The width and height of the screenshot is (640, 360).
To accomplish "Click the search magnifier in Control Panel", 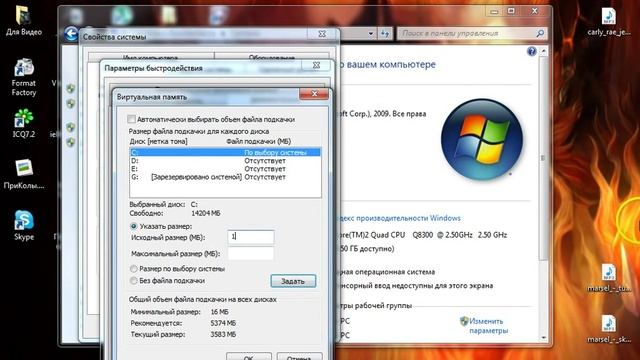I will tap(540, 33).
